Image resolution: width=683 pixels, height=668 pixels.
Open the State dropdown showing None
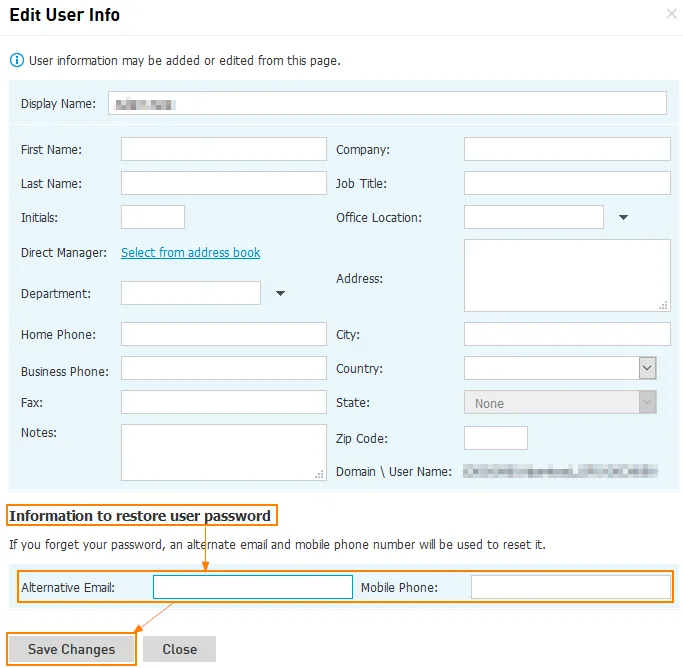click(560, 402)
